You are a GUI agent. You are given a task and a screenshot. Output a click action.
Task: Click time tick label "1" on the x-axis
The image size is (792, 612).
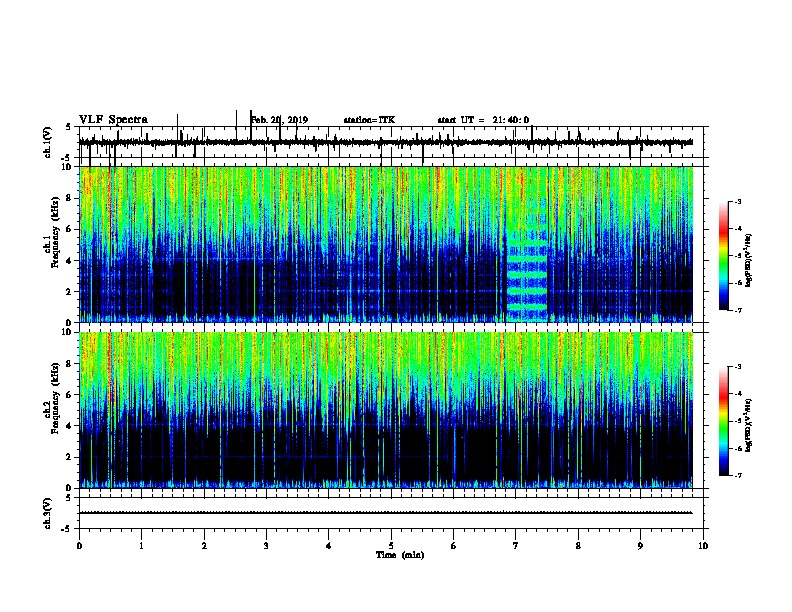click(x=141, y=546)
